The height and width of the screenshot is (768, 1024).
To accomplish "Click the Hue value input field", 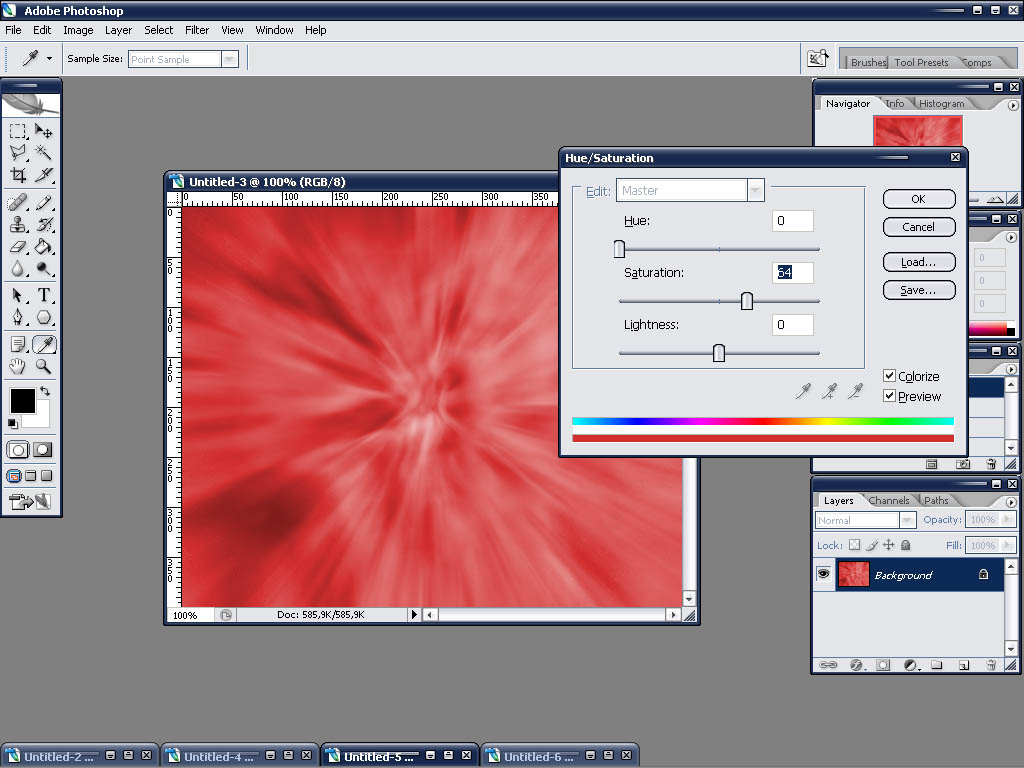I will [792, 221].
